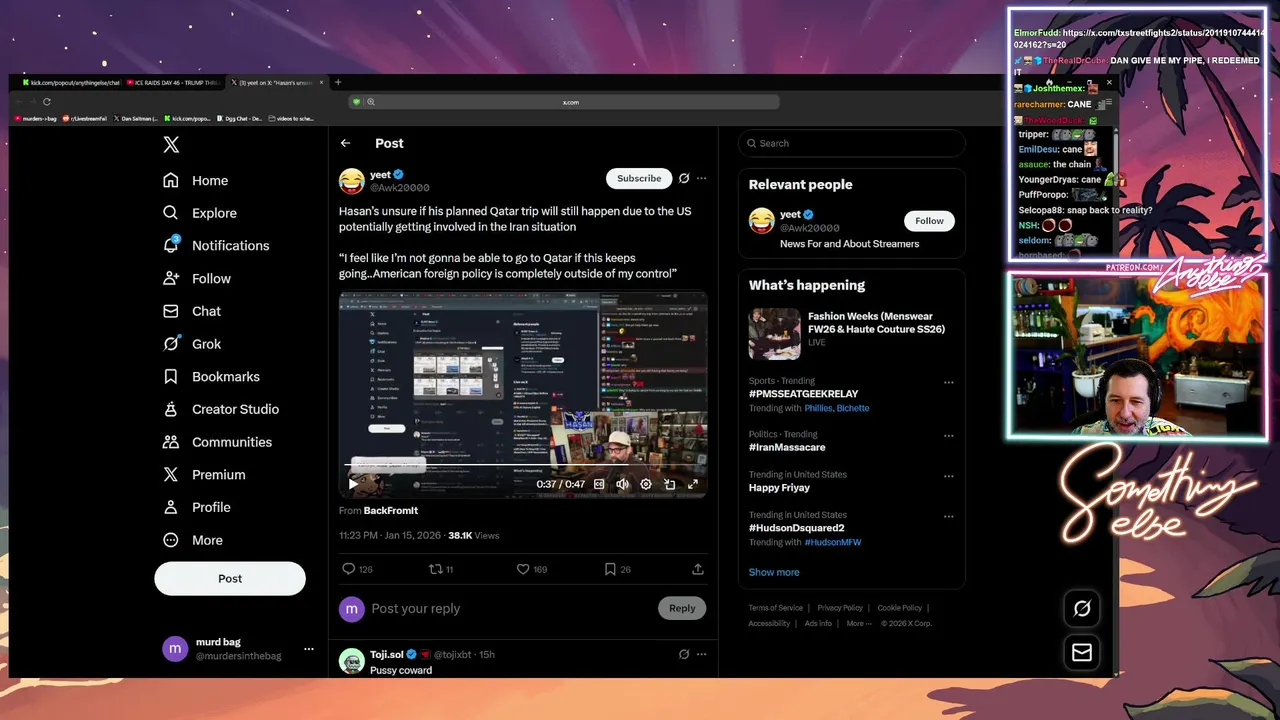Switch to kick.com popout chat tab
Viewport: 1280px width, 720px height.
(x=71, y=82)
